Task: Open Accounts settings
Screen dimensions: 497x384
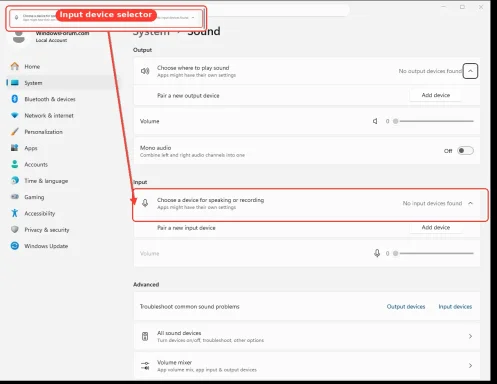Action: (x=36, y=165)
